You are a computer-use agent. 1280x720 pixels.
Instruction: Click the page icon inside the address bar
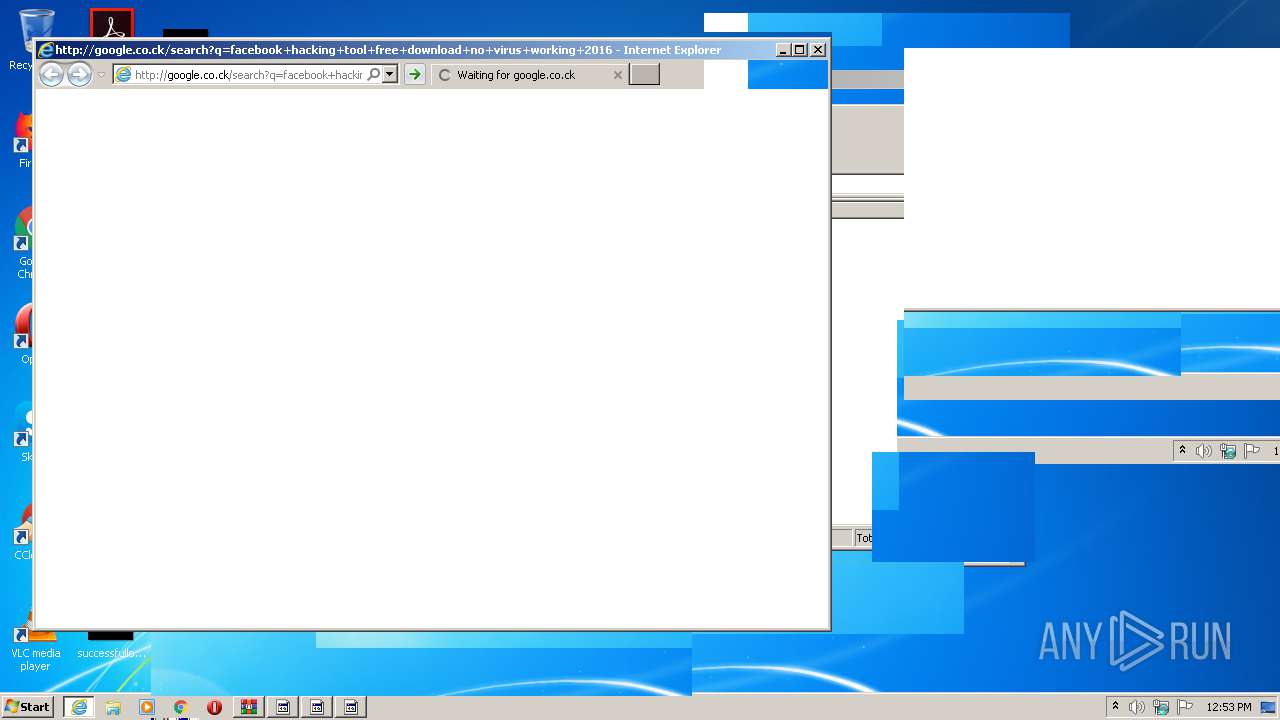[x=123, y=75]
